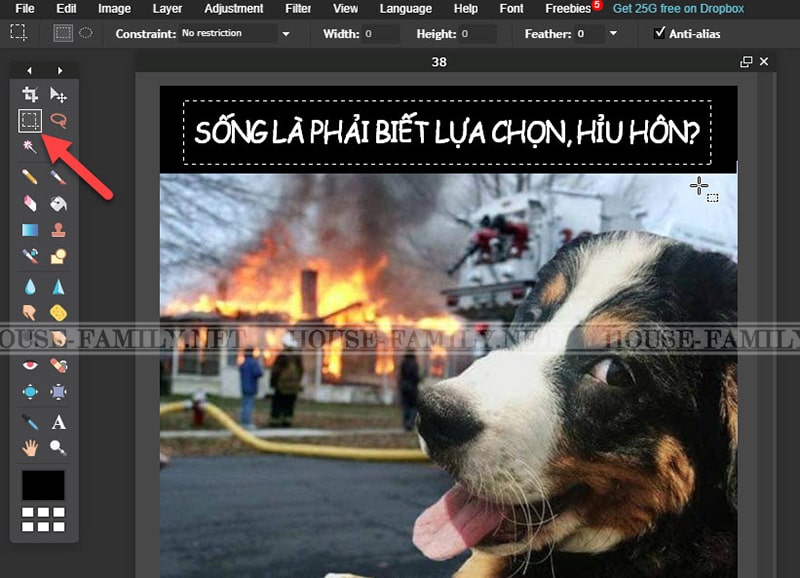Restore the image window 38
The image size is (800, 578).
point(746,62)
